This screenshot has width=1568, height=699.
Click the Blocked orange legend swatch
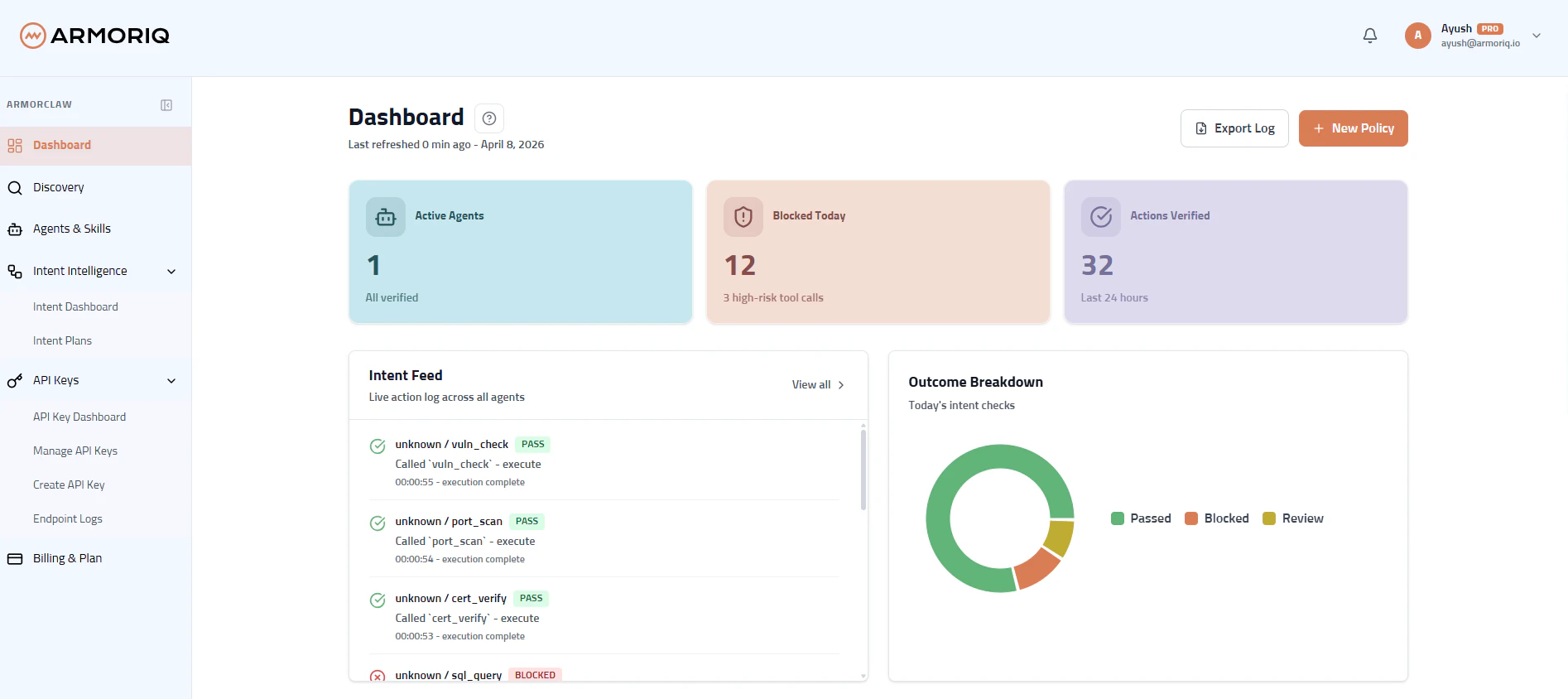pos(1191,518)
